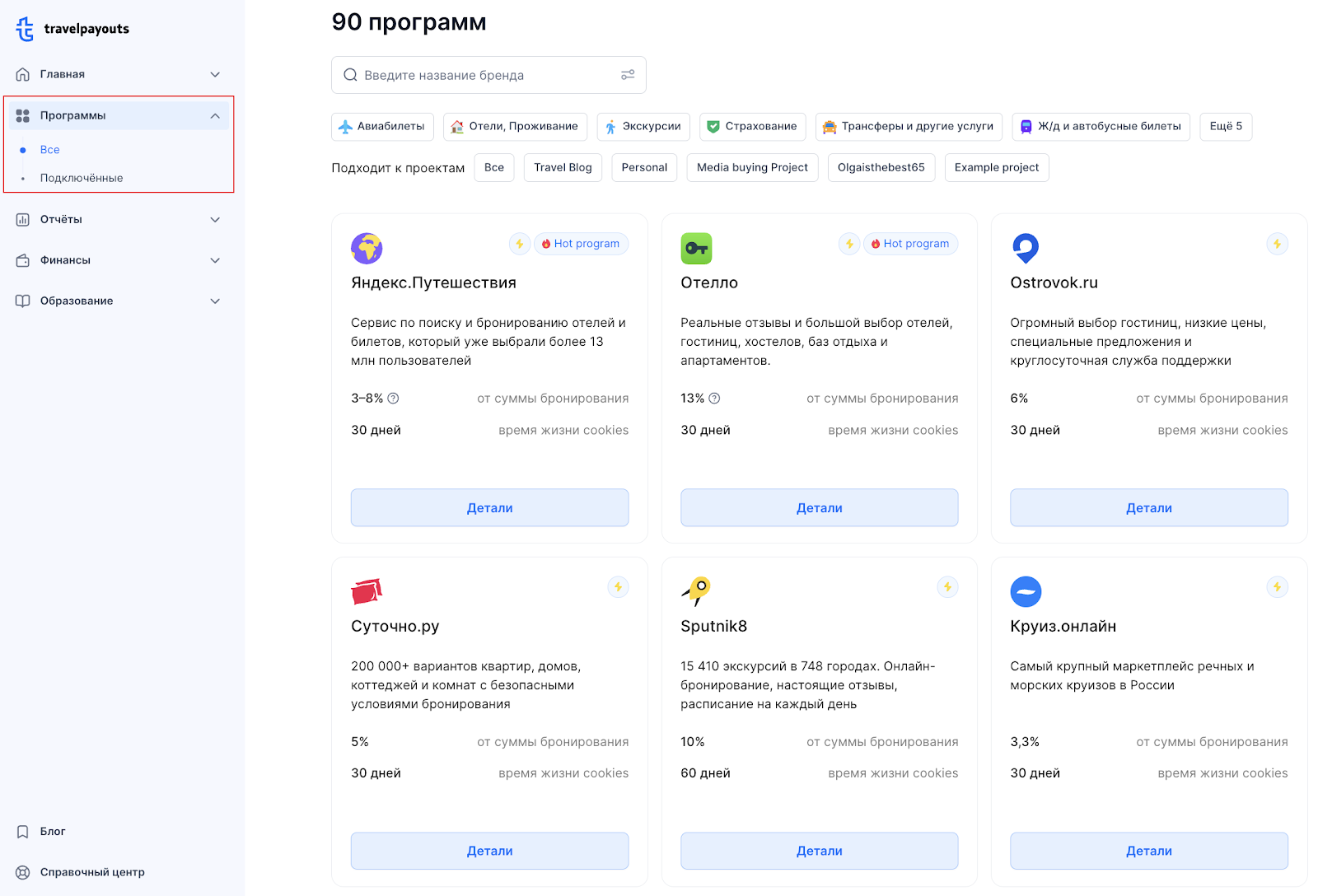Expand the Финансы menu chevron
The image size is (1318, 896).
[x=215, y=260]
